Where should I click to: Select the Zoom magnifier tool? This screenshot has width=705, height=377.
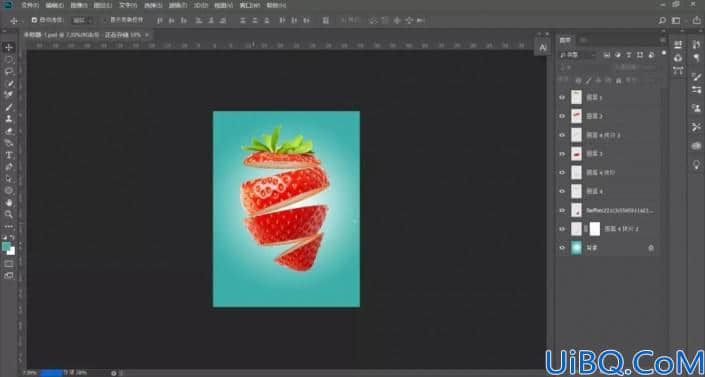[x=9, y=214]
